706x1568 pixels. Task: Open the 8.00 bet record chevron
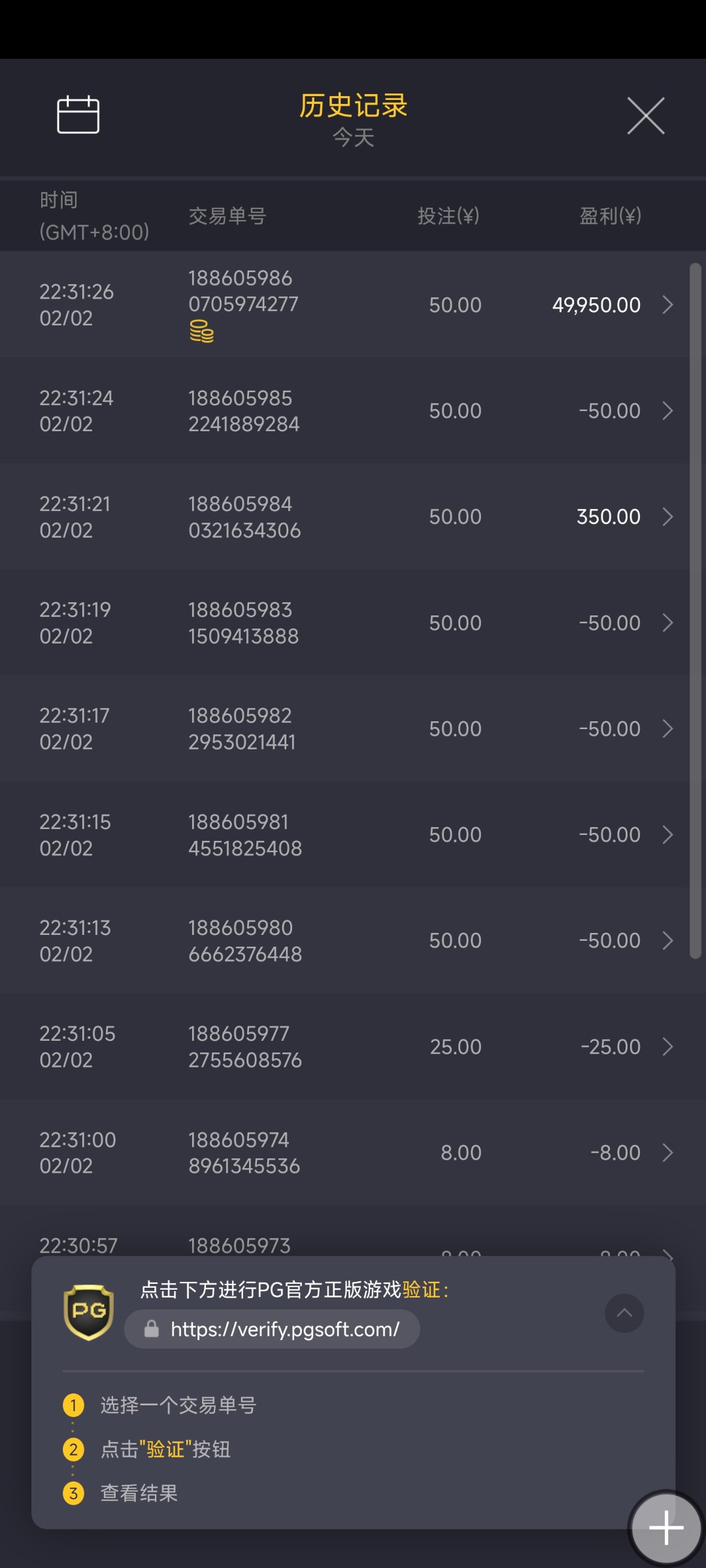(667, 1152)
